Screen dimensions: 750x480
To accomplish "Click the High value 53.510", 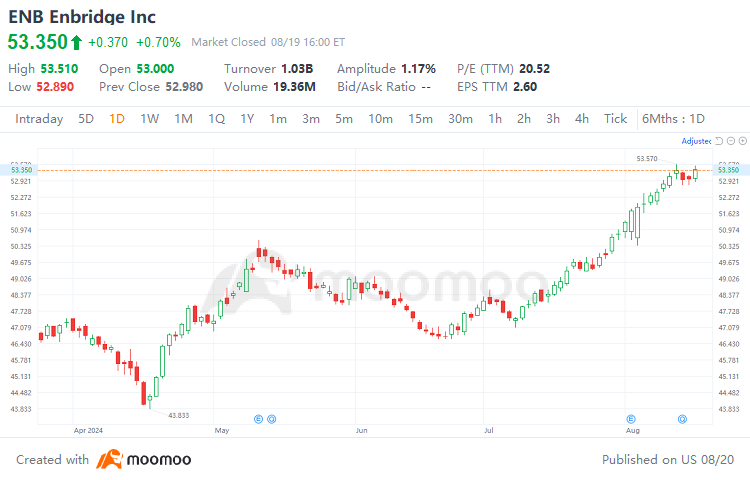I will click(x=59, y=69).
